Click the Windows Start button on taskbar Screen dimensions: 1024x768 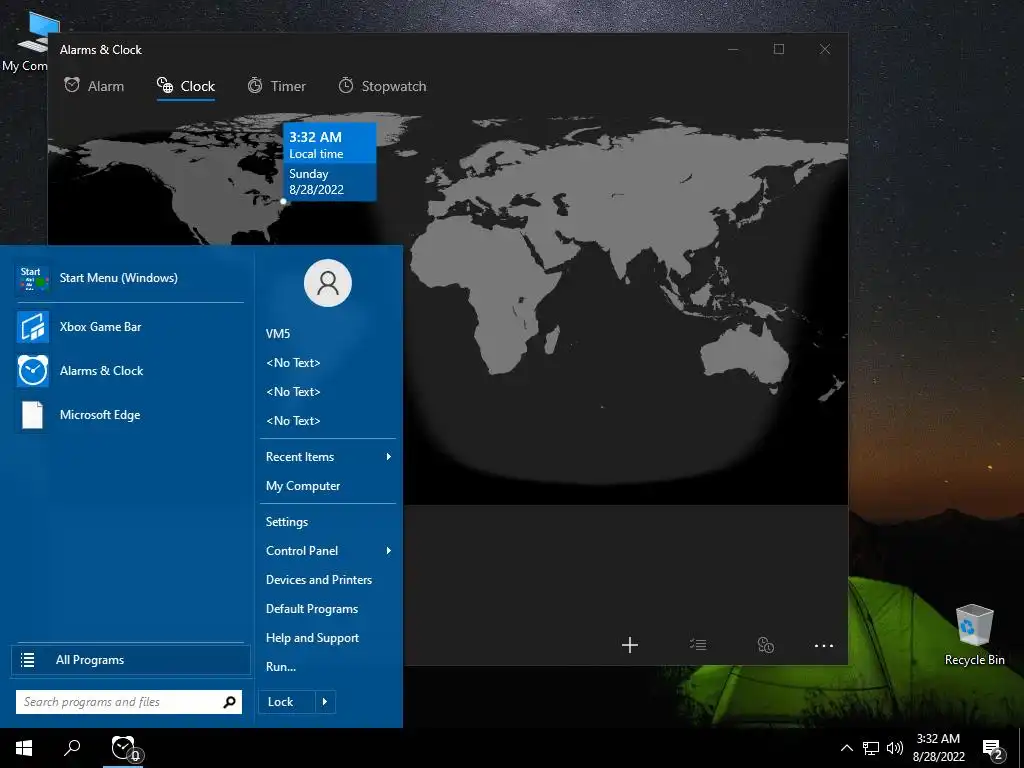pos(24,748)
